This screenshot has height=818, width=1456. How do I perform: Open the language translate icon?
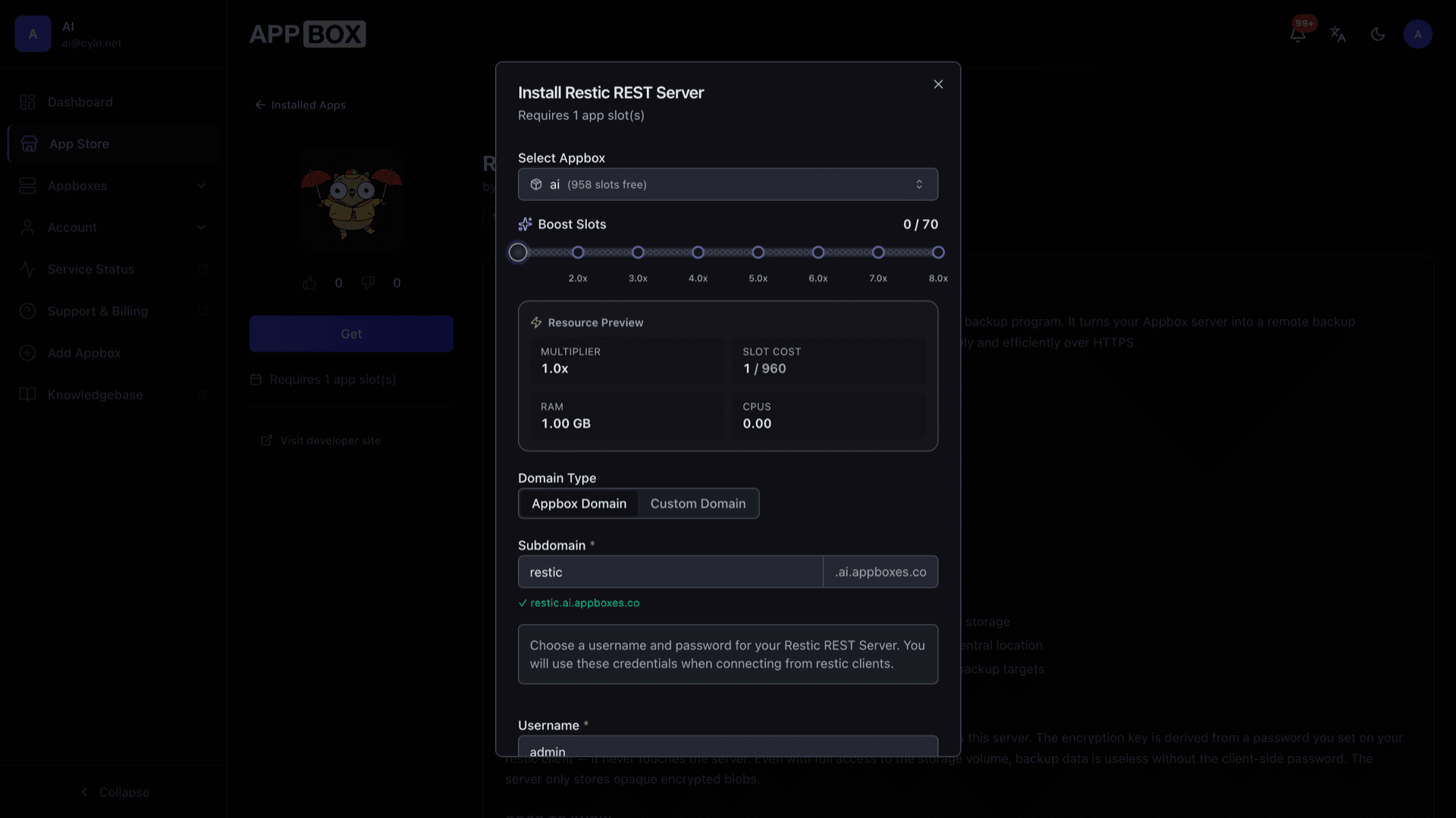[1338, 34]
